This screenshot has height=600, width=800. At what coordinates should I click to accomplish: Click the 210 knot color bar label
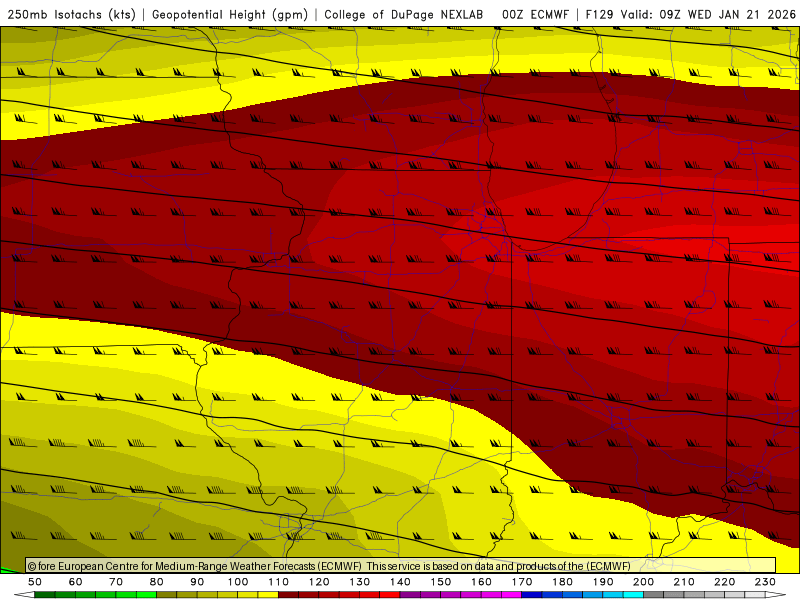(x=684, y=582)
